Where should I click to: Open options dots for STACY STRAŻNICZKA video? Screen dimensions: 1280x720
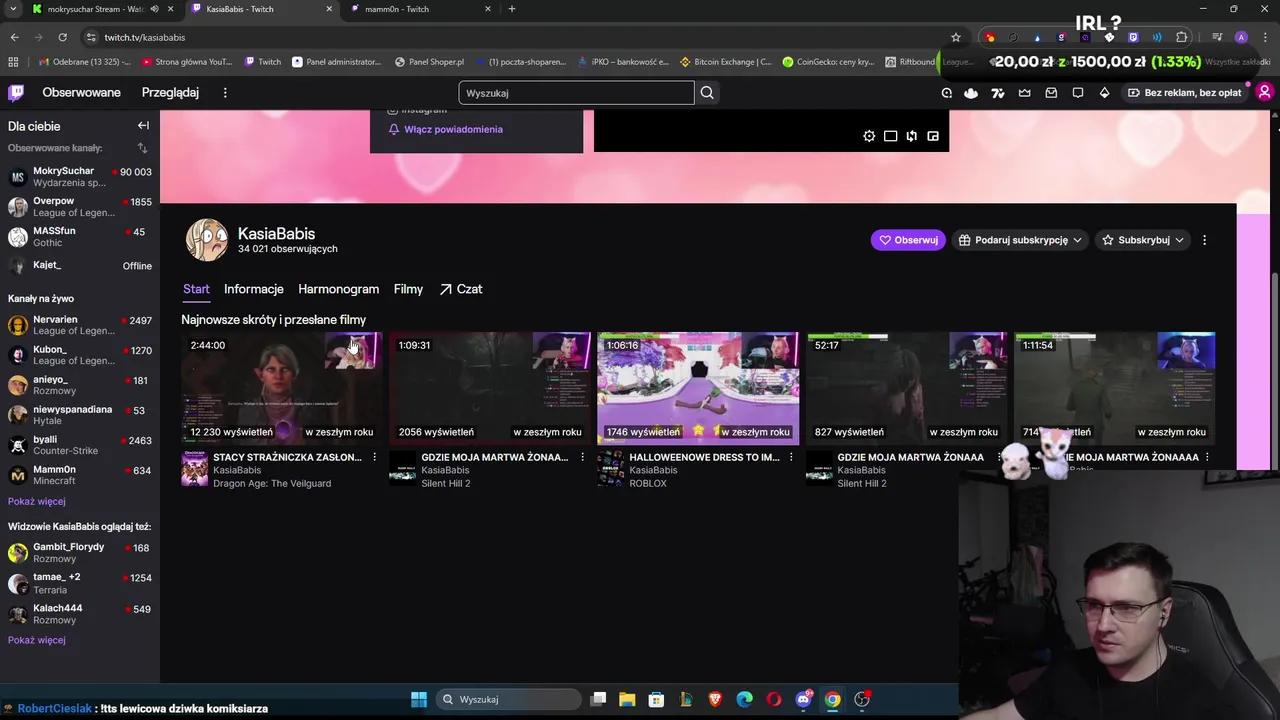[x=374, y=457]
